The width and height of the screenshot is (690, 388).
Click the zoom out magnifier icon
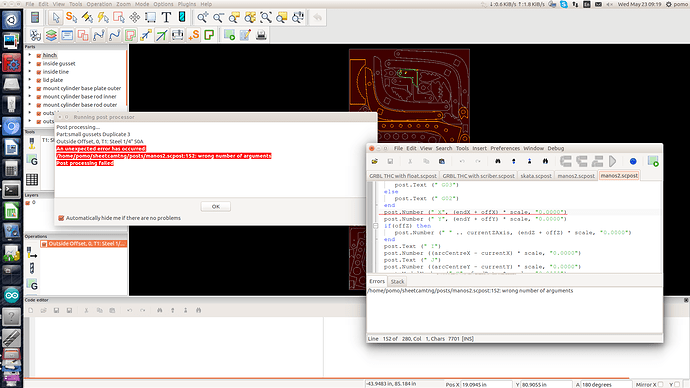(218, 17)
